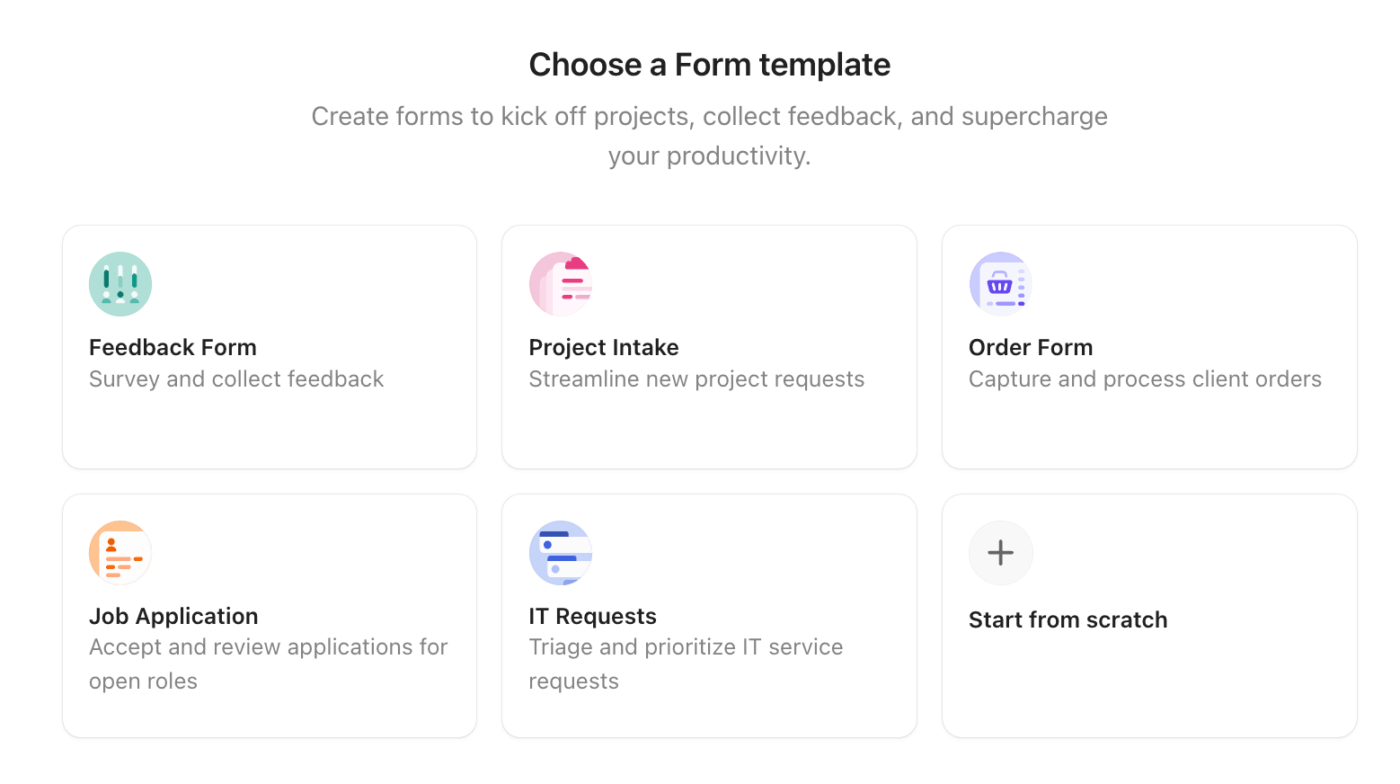Click the orange Job Application list icon
This screenshot has width=1400, height=784.
point(120,552)
